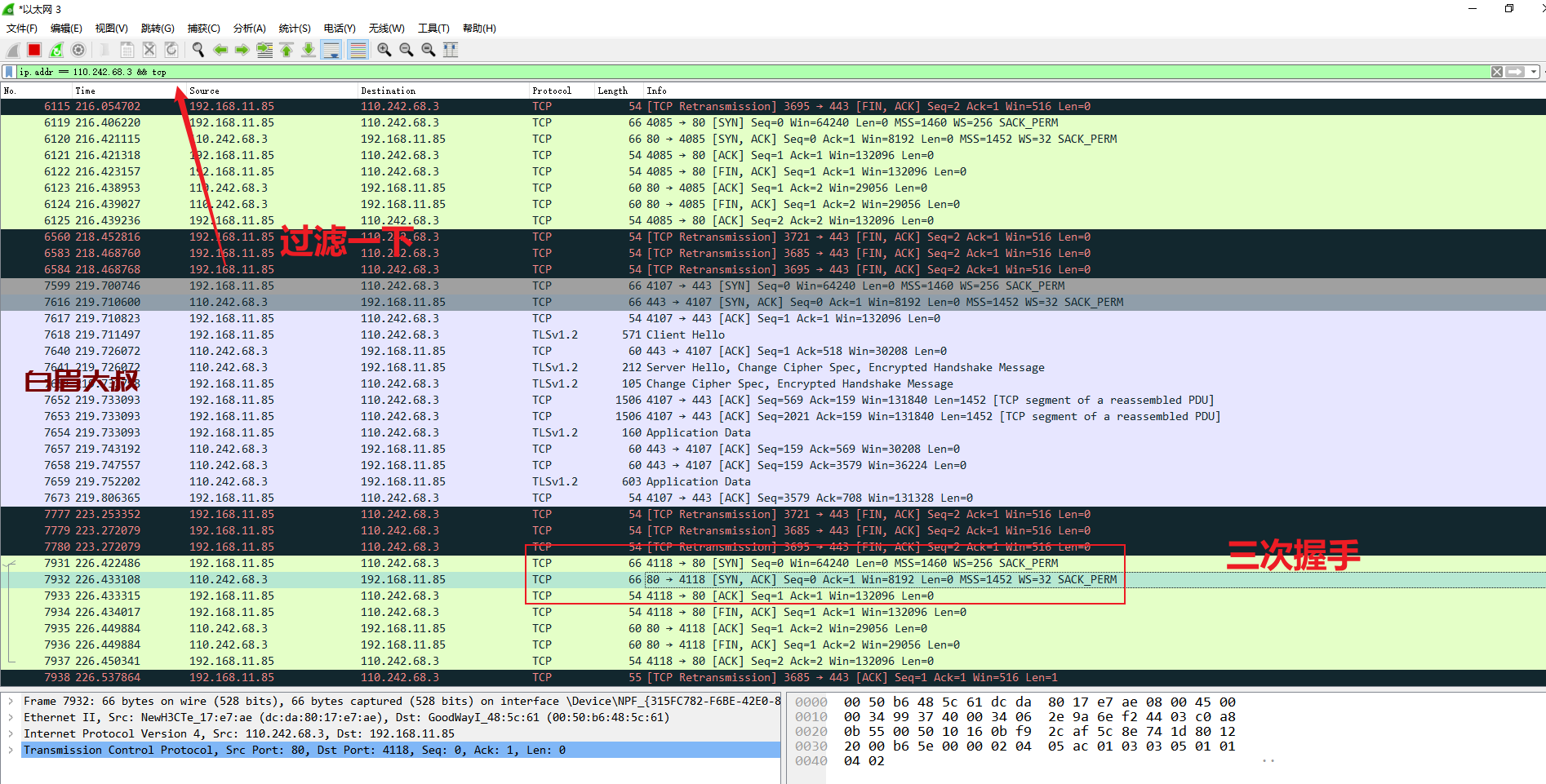Open the 编辑(E) menu
This screenshot has width=1546, height=784.
[66, 29]
